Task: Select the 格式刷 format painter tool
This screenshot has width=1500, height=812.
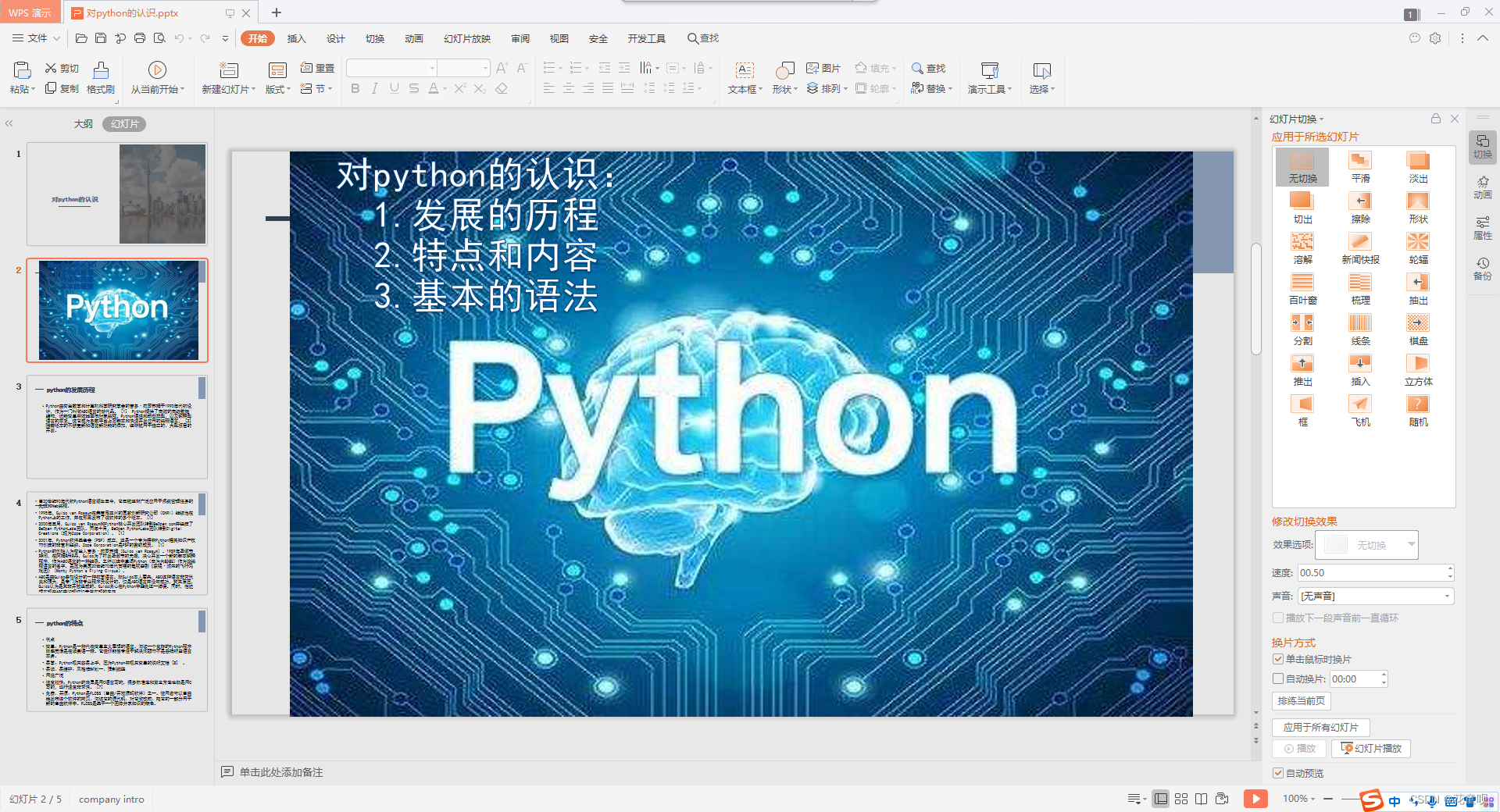Action: [x=101, y=77]
